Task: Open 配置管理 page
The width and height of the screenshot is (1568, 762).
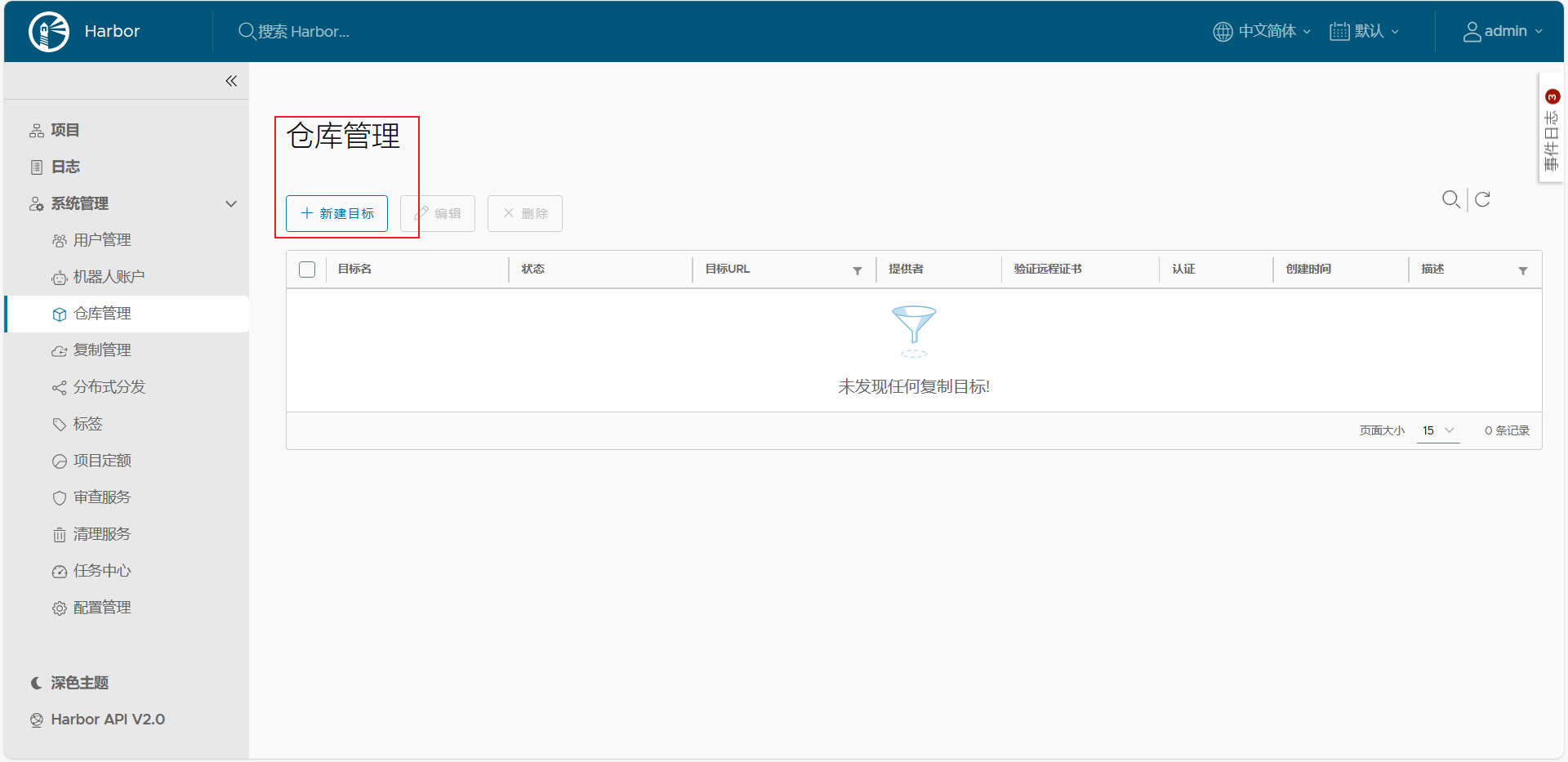Action: coord(102,608)
